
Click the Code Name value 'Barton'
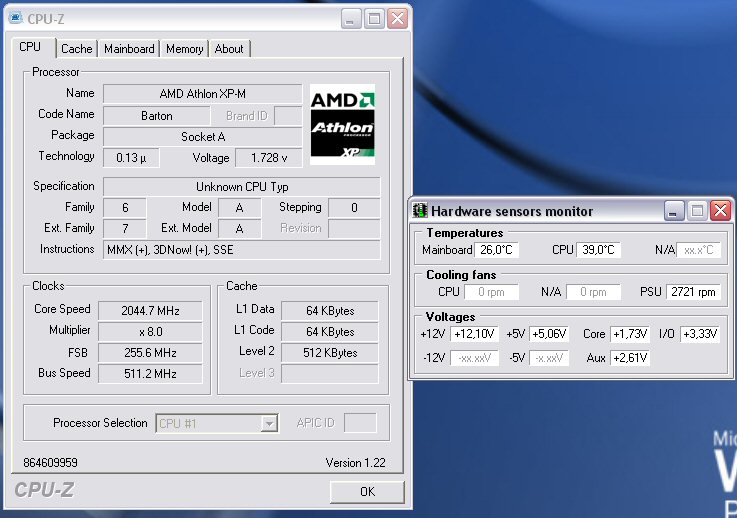point(157,116)
